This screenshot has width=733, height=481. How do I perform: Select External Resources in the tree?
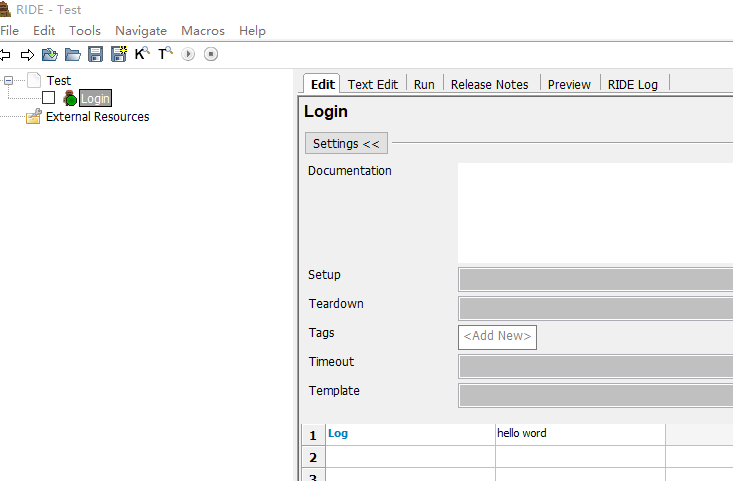pos(97,117)
